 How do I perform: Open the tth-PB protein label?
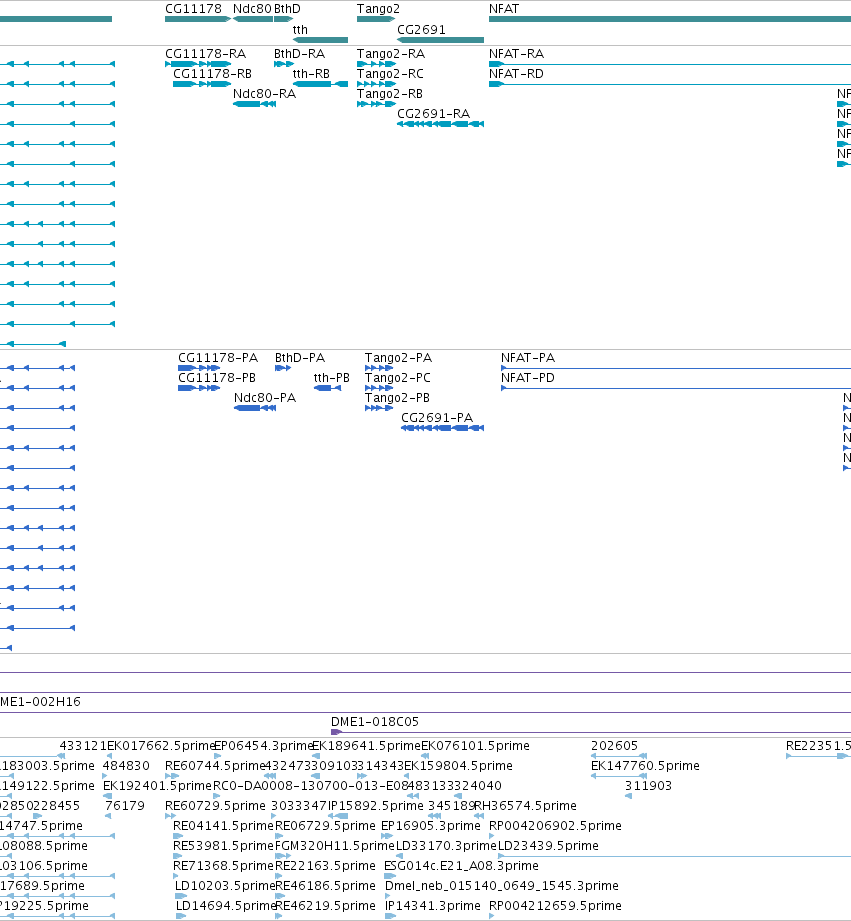pyautogui.click(x=332, y=378)
